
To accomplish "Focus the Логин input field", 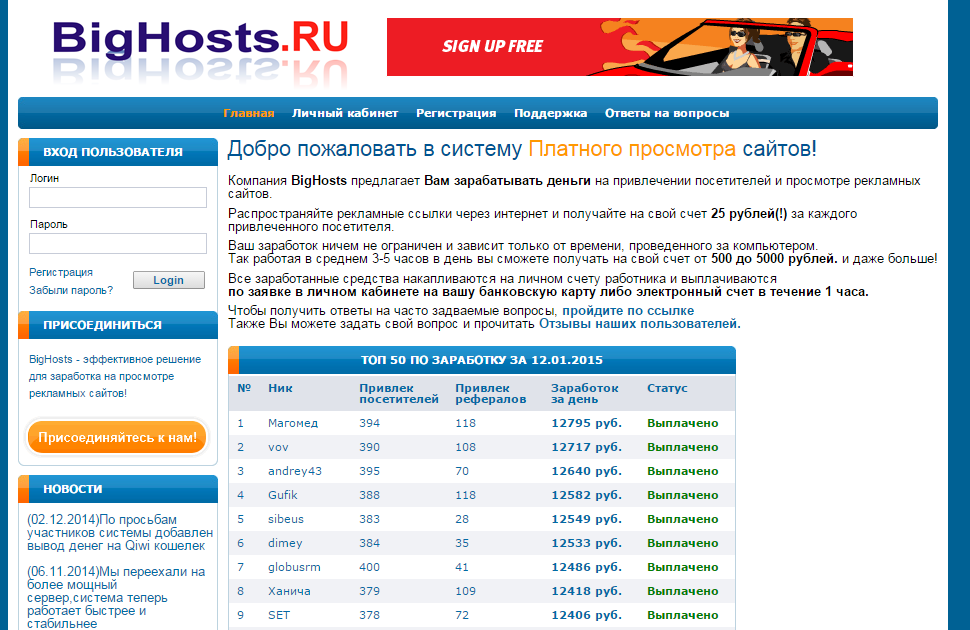I will 117,197.
